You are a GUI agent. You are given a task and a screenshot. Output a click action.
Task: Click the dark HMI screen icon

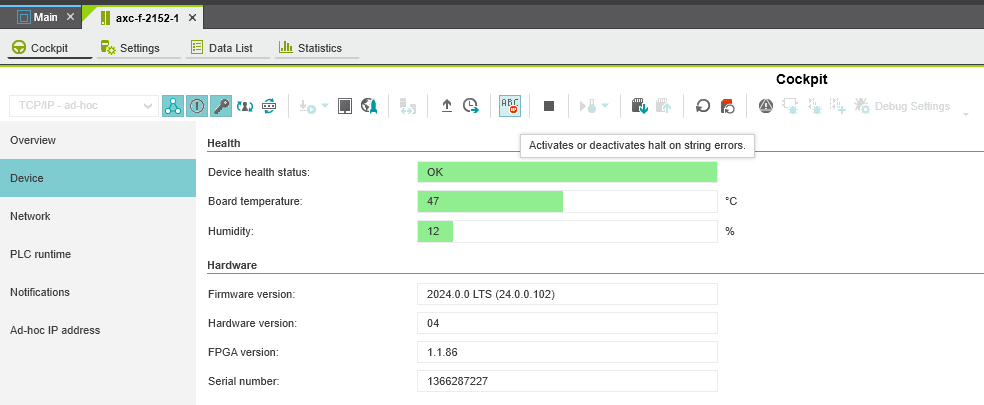point(345,106)
